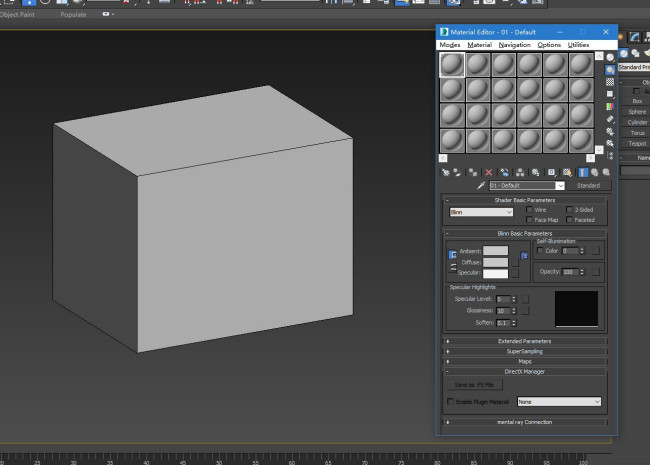
Task: Click Go Forward to Sibling icon
Action: [x=606, y=172]
